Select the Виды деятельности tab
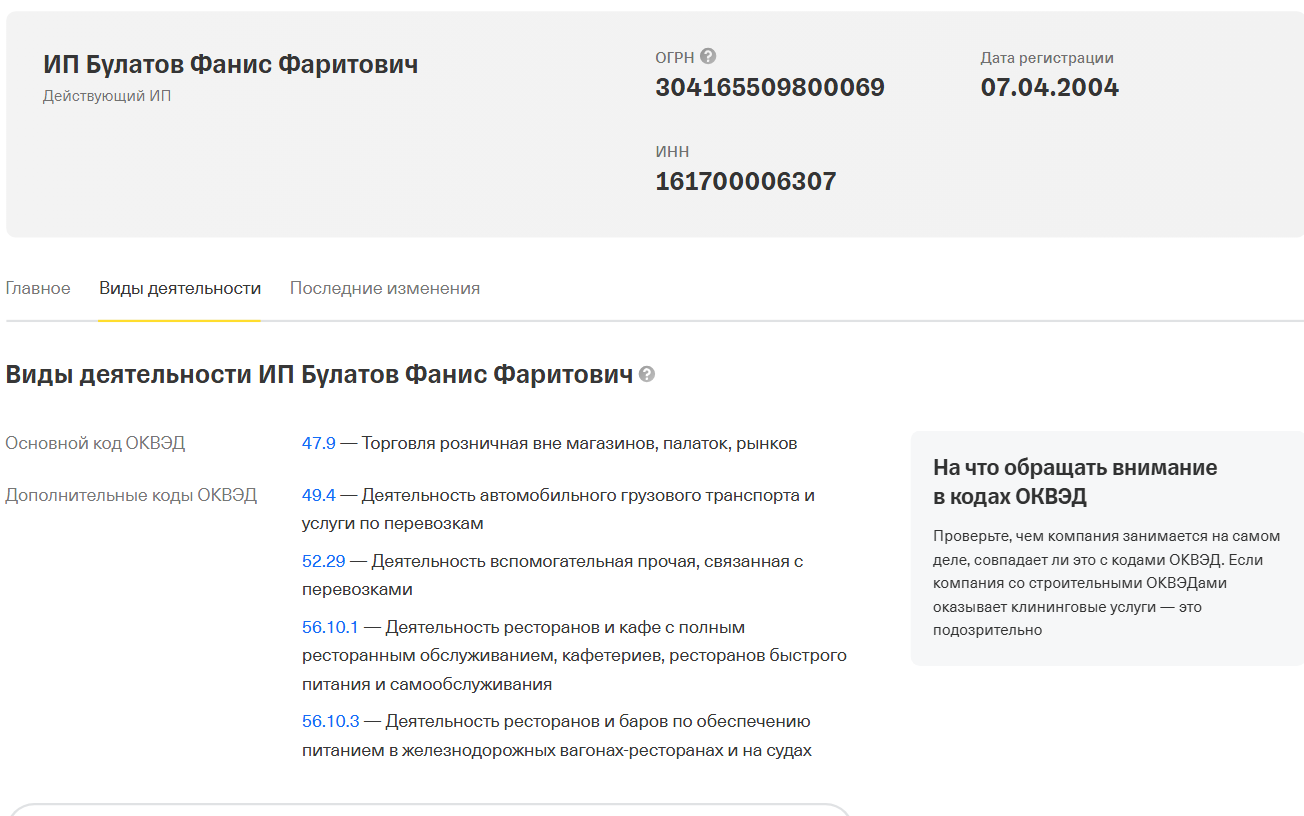The width and height of the screenshot is (1304, 816). pyautogui.click(x=179, y=287)
